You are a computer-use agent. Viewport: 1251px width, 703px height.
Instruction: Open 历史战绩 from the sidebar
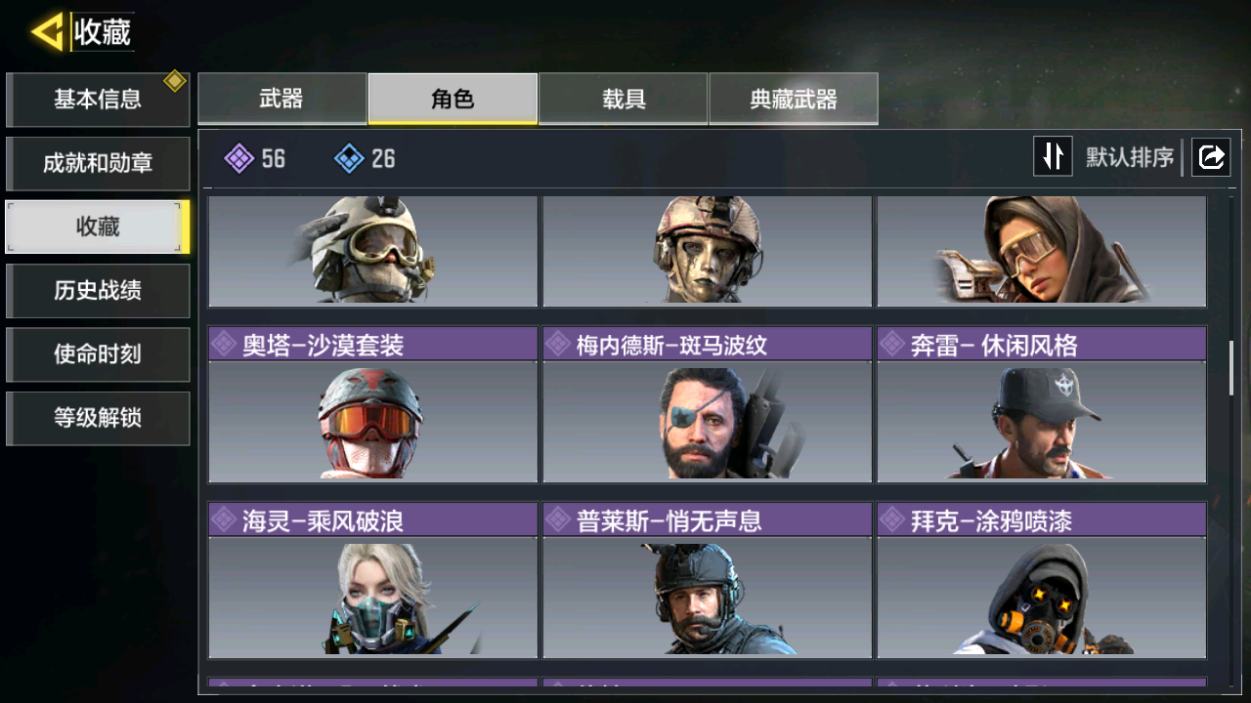(98, 291)
